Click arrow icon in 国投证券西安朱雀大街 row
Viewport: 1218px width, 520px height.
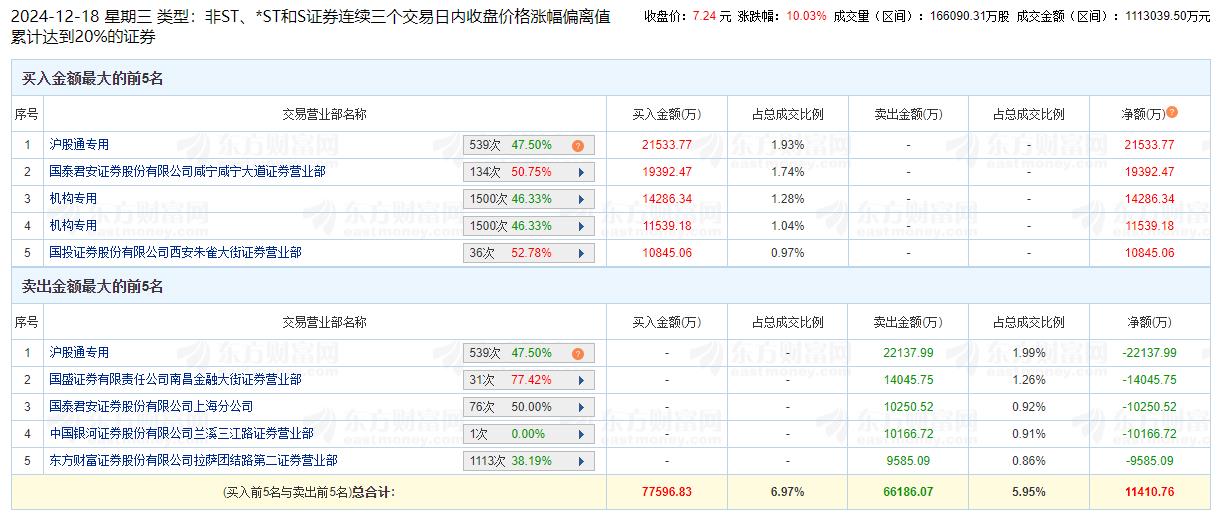[581, 254]
